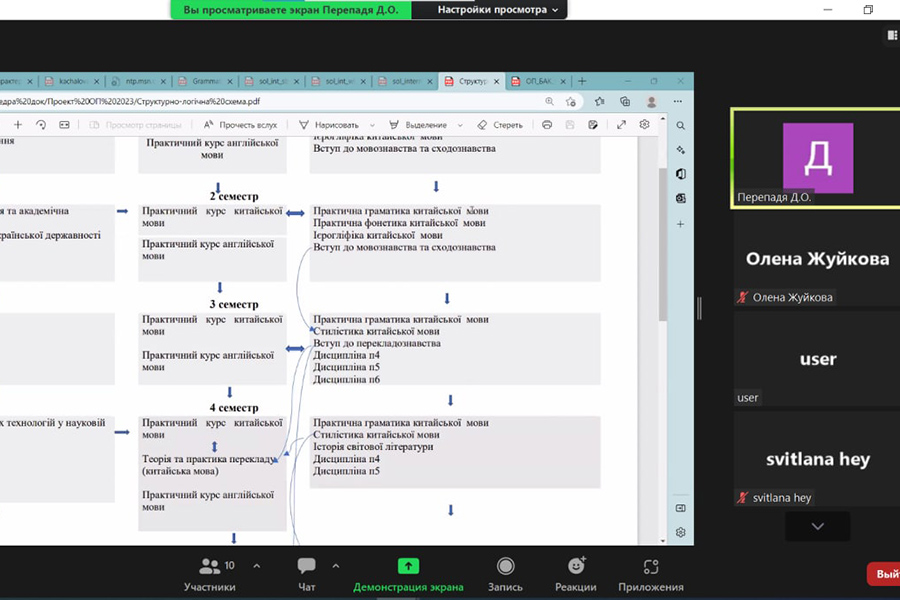Screen dimensions: 900x600
Task: Switch to the sol_intern tab
Action: click(x=405, y=82)
